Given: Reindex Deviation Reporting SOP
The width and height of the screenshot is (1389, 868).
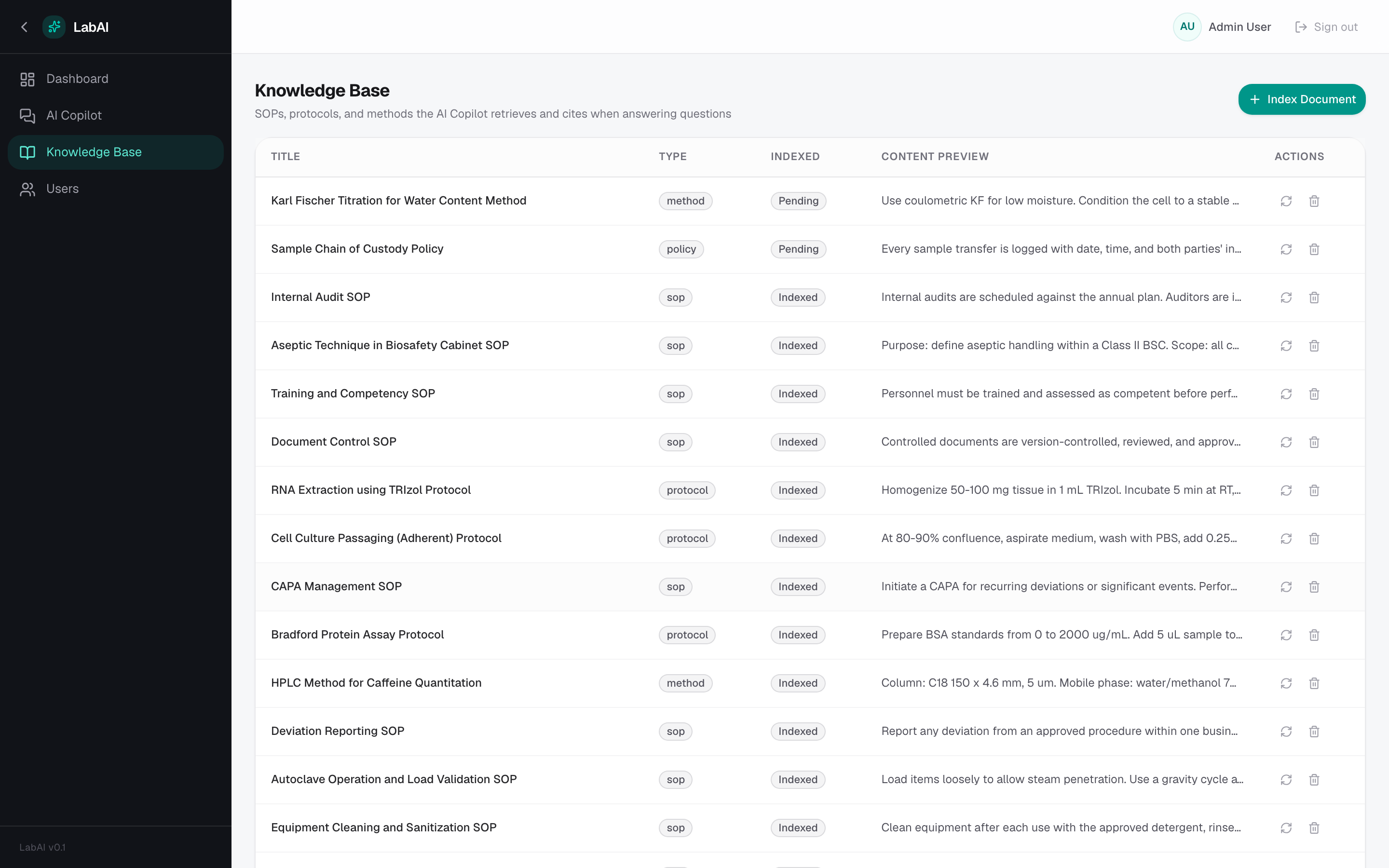Looking at the screenshot, I should (x=1286, y=732).
